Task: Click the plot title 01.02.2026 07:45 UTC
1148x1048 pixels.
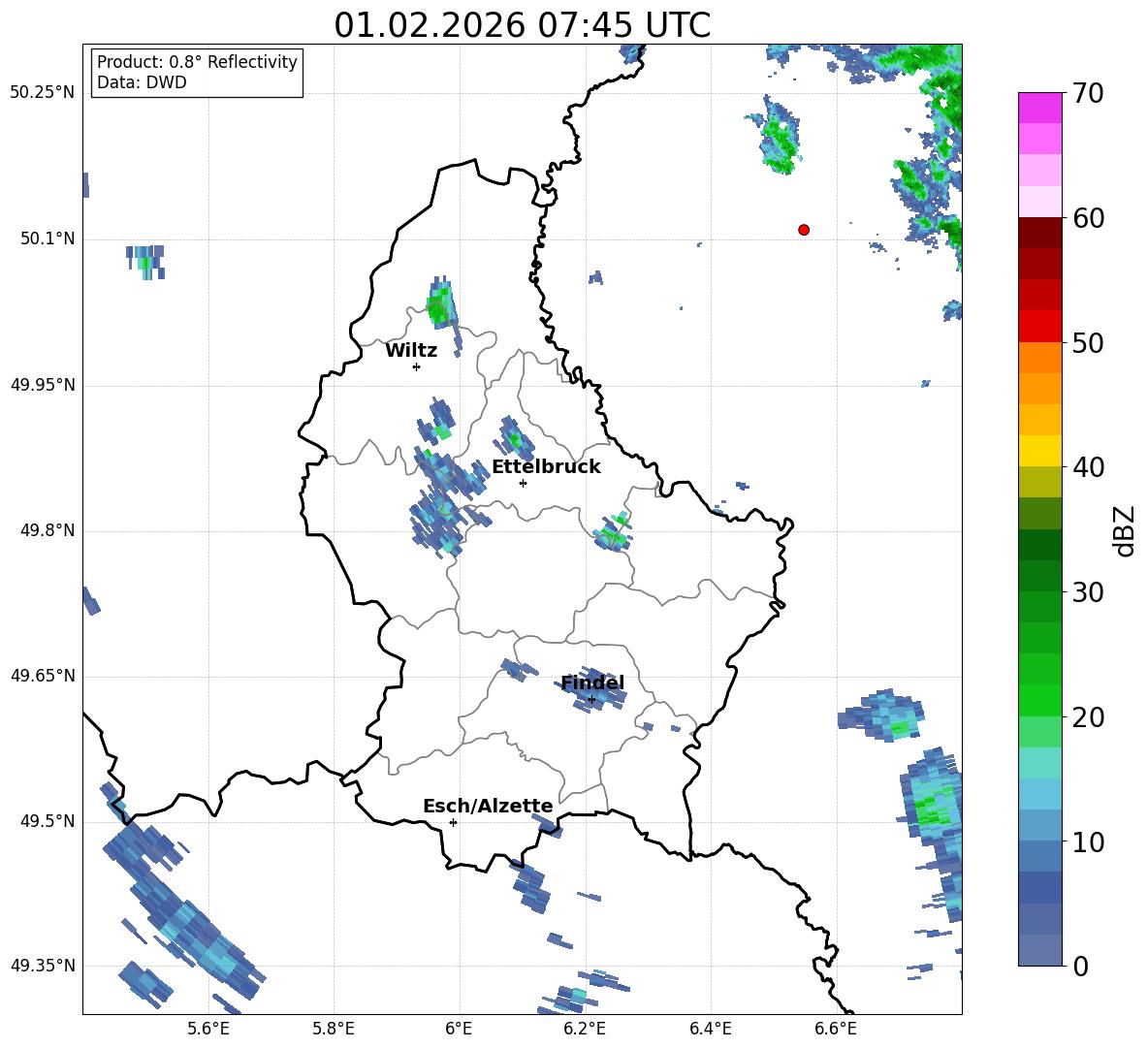Action: pos(522,25)
